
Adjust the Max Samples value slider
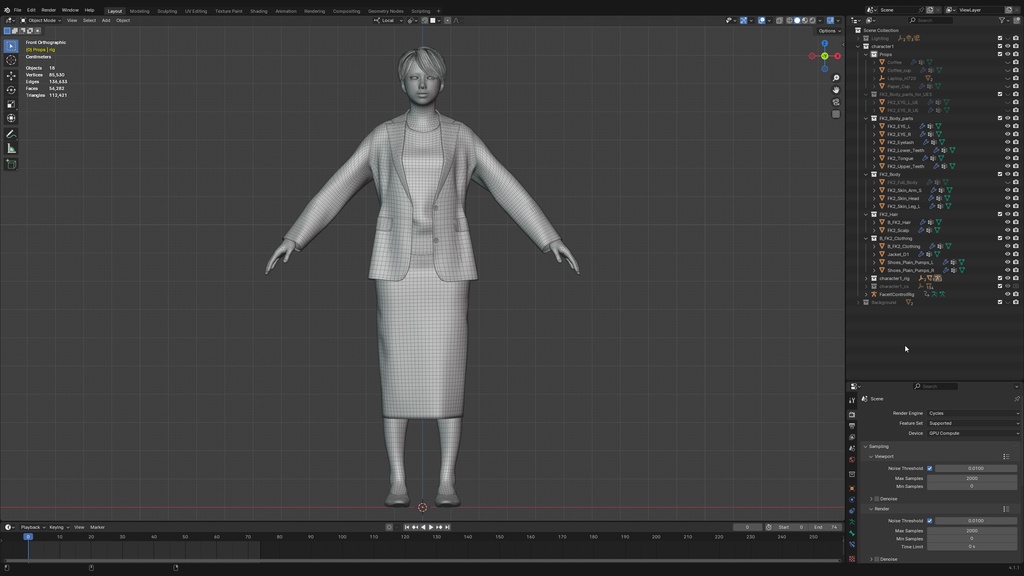click(973, 479)
